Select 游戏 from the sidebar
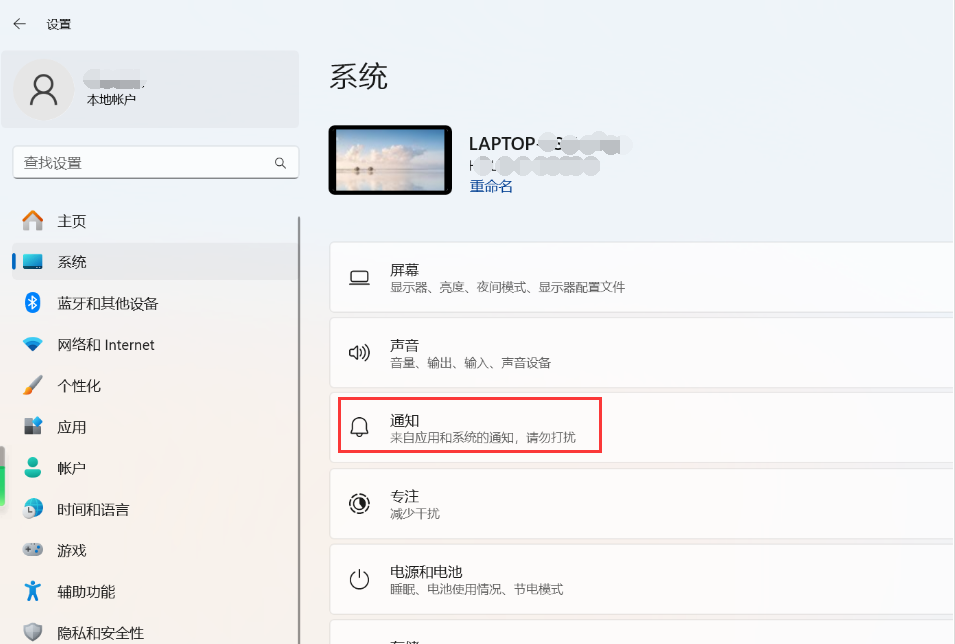The height and width of the screenshot is (644, 955). pyautogui.click(x=72, y=550)
